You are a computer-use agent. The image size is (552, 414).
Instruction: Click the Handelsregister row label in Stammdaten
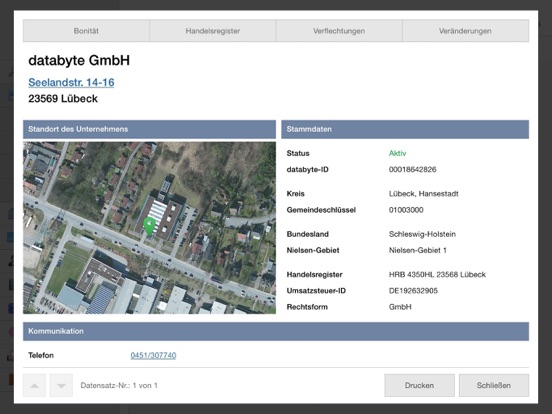point(314,275)
